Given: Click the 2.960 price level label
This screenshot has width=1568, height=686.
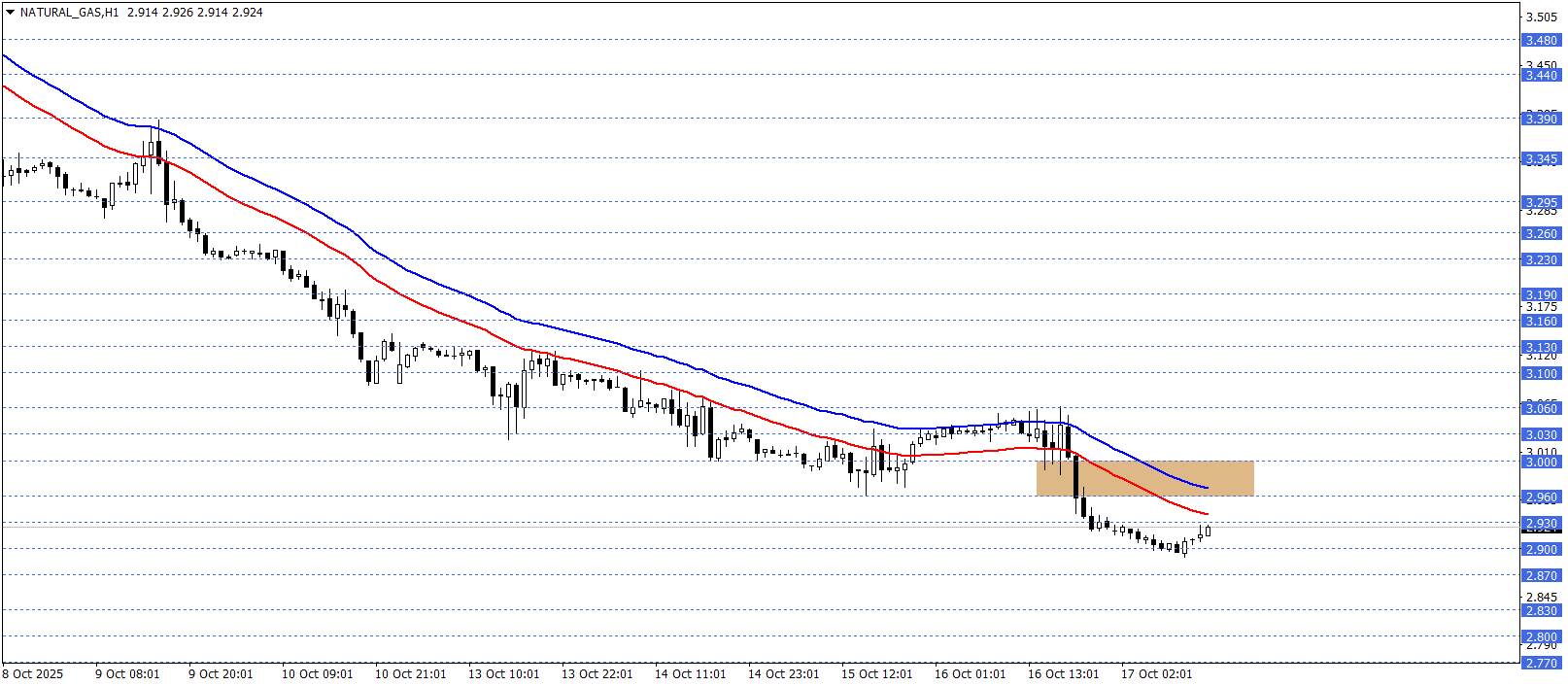Looking at the screenshot, I should [1540, 497].
